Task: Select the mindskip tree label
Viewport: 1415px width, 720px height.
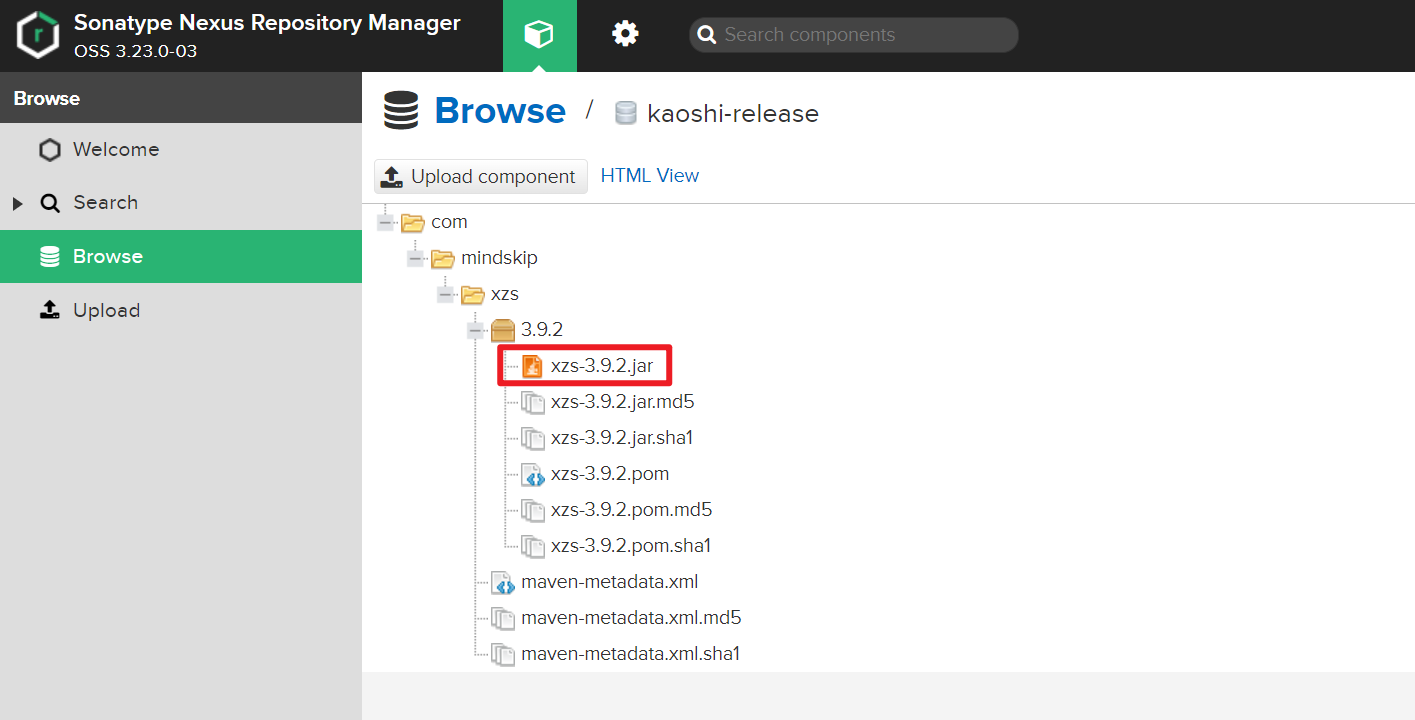Action: 499,258
